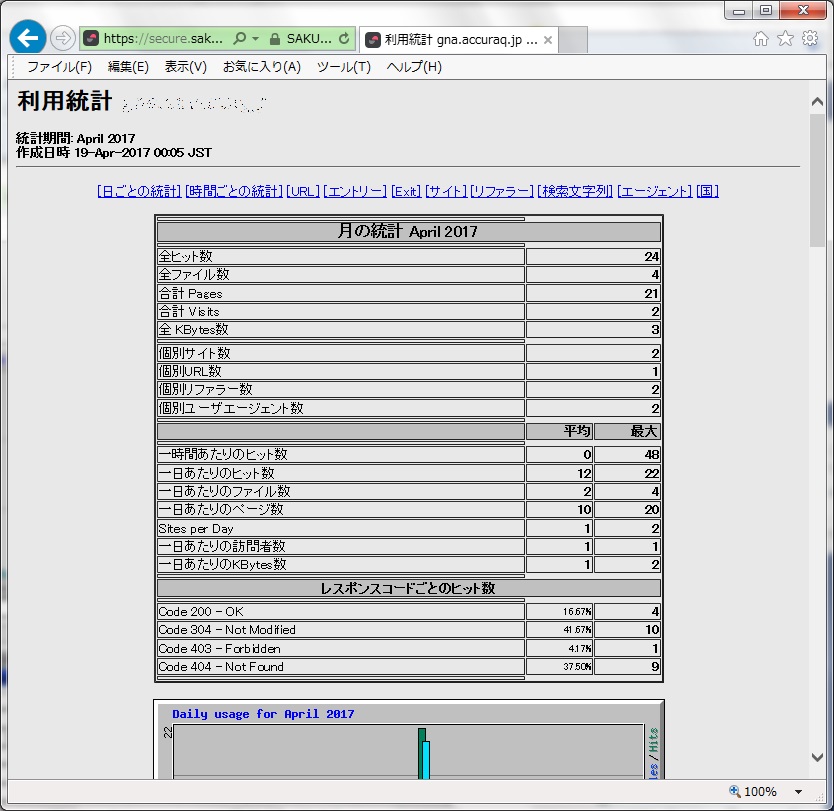Open the ツール(T) menu
The width and height of the screenshot is (834, 811).
click(x=343, y=67)
